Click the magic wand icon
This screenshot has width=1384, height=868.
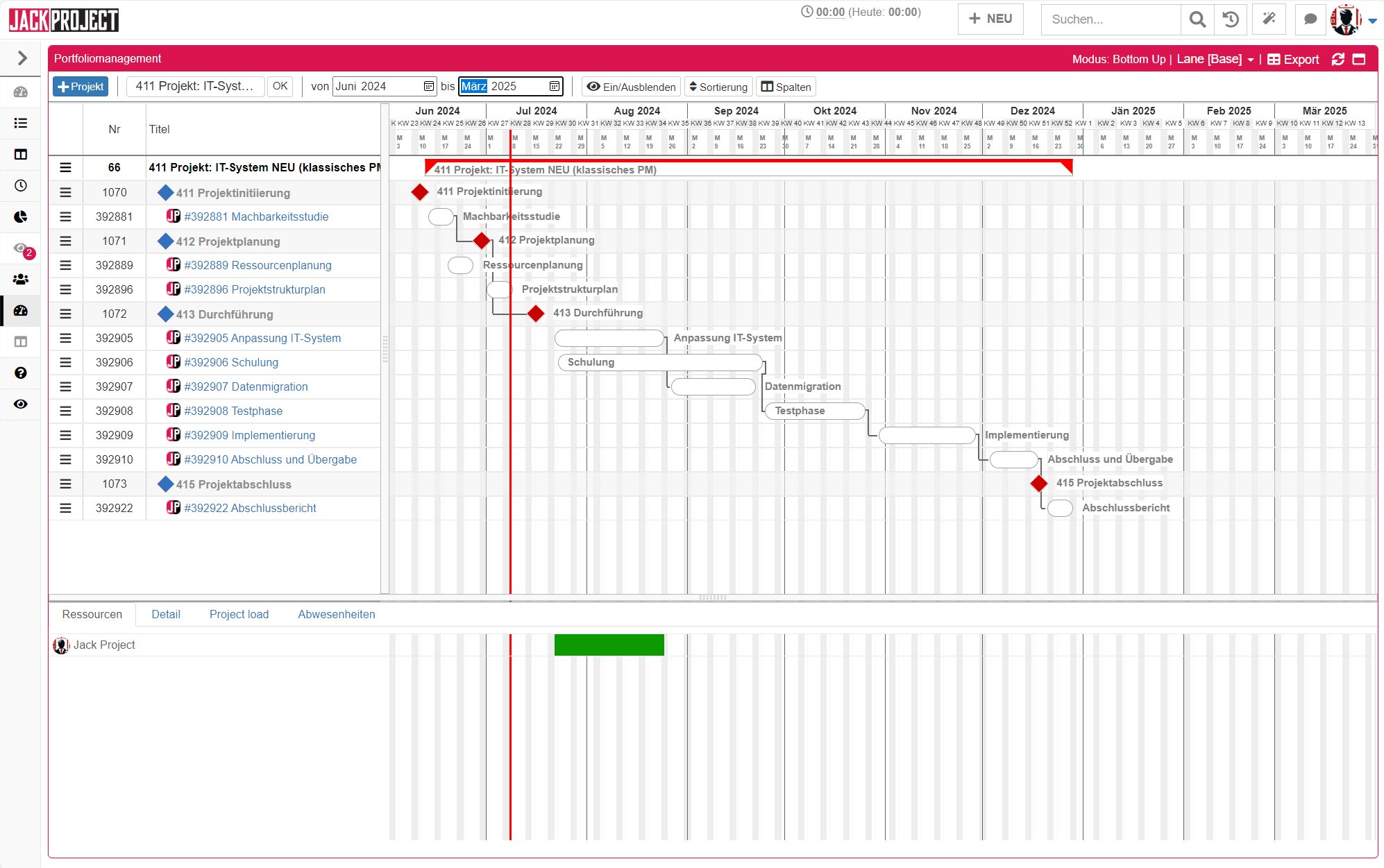click(x=1269, y=19)
